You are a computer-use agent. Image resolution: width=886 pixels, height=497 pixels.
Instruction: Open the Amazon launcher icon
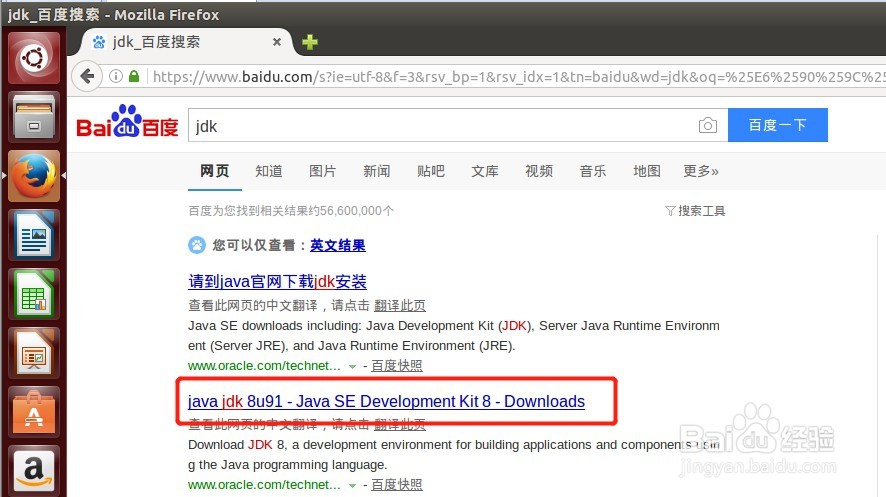pos(34,471)
